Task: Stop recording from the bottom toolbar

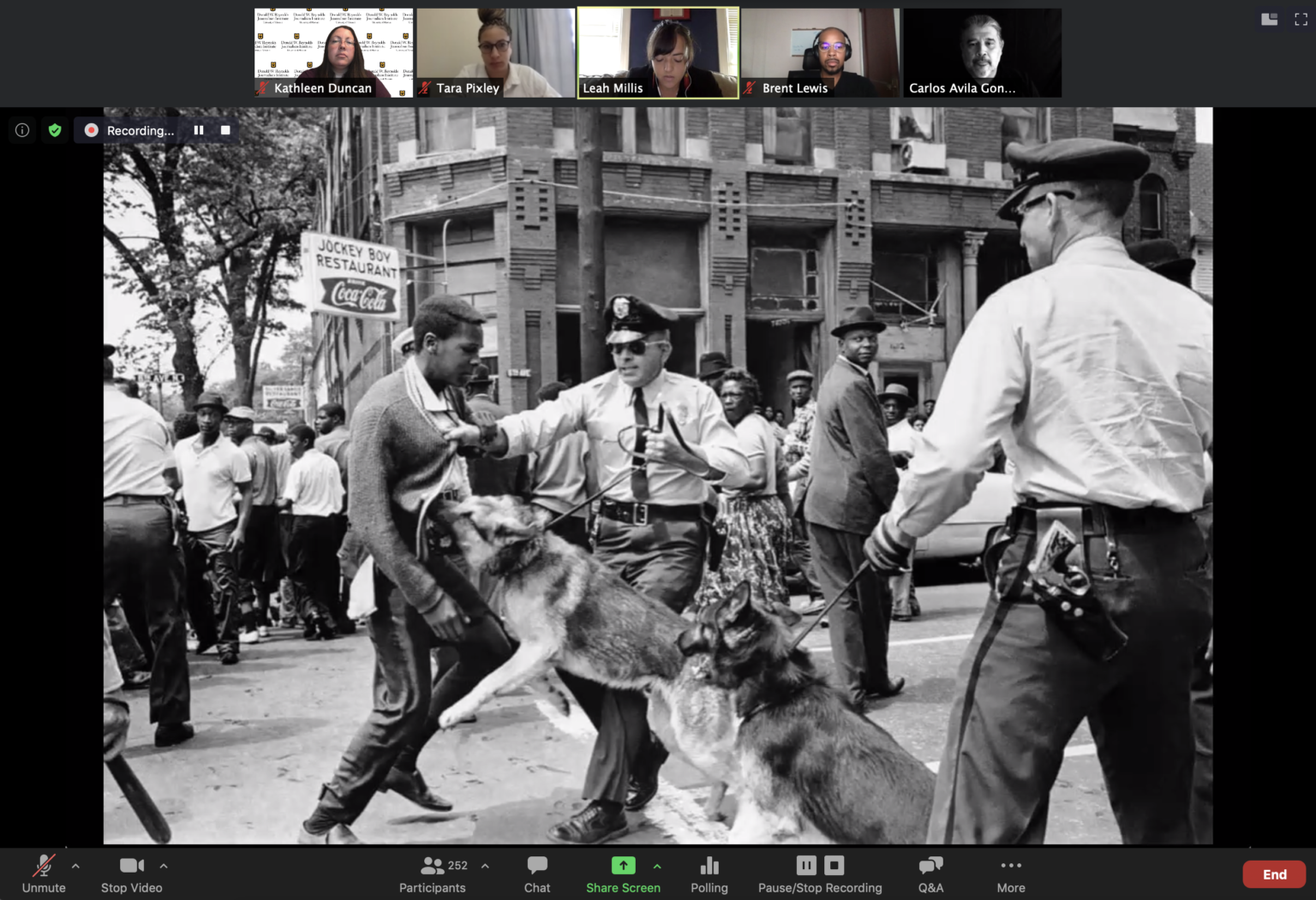Action: coord(833,865)
